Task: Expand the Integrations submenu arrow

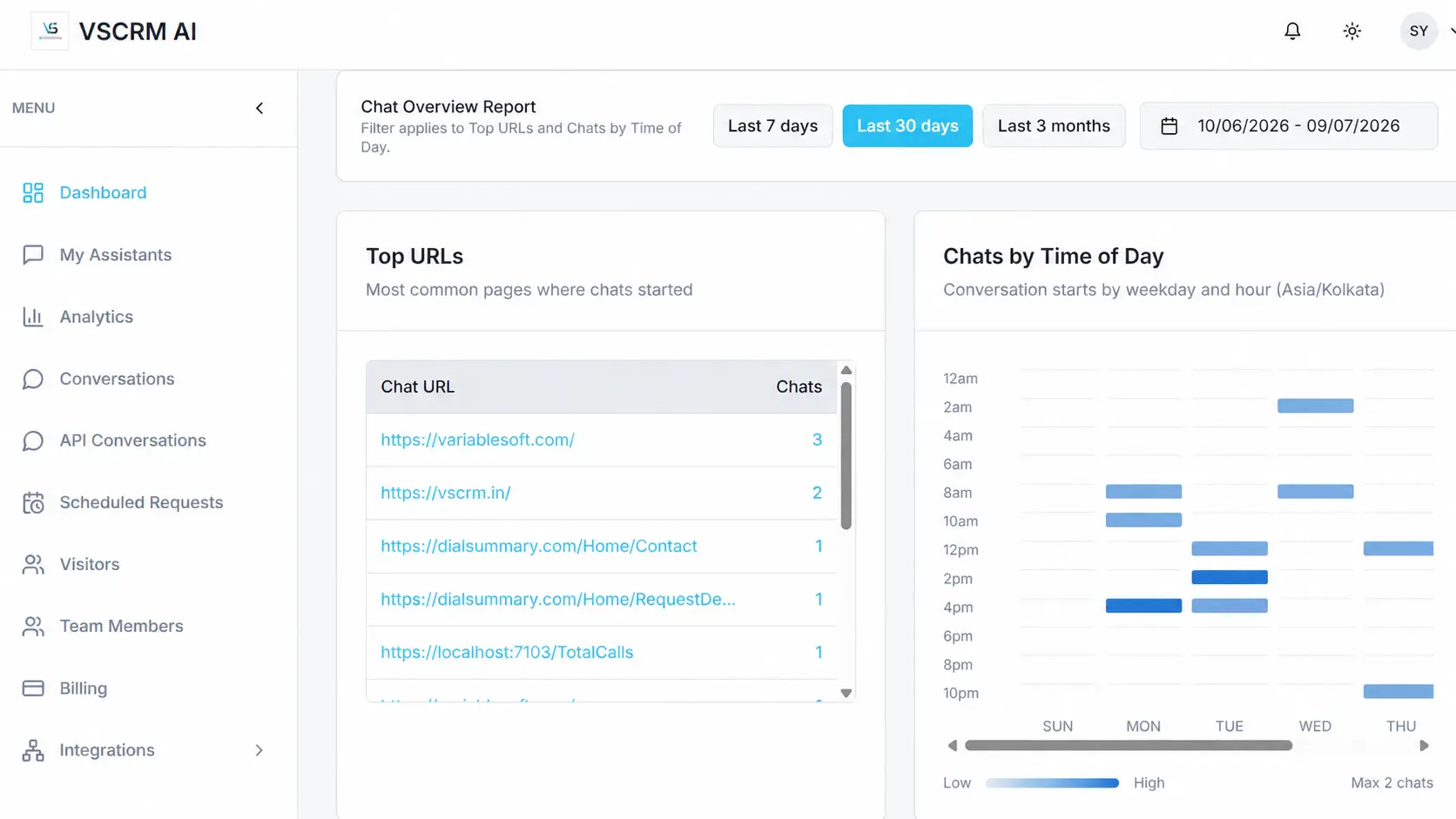Action: click(x=259, y=750)
